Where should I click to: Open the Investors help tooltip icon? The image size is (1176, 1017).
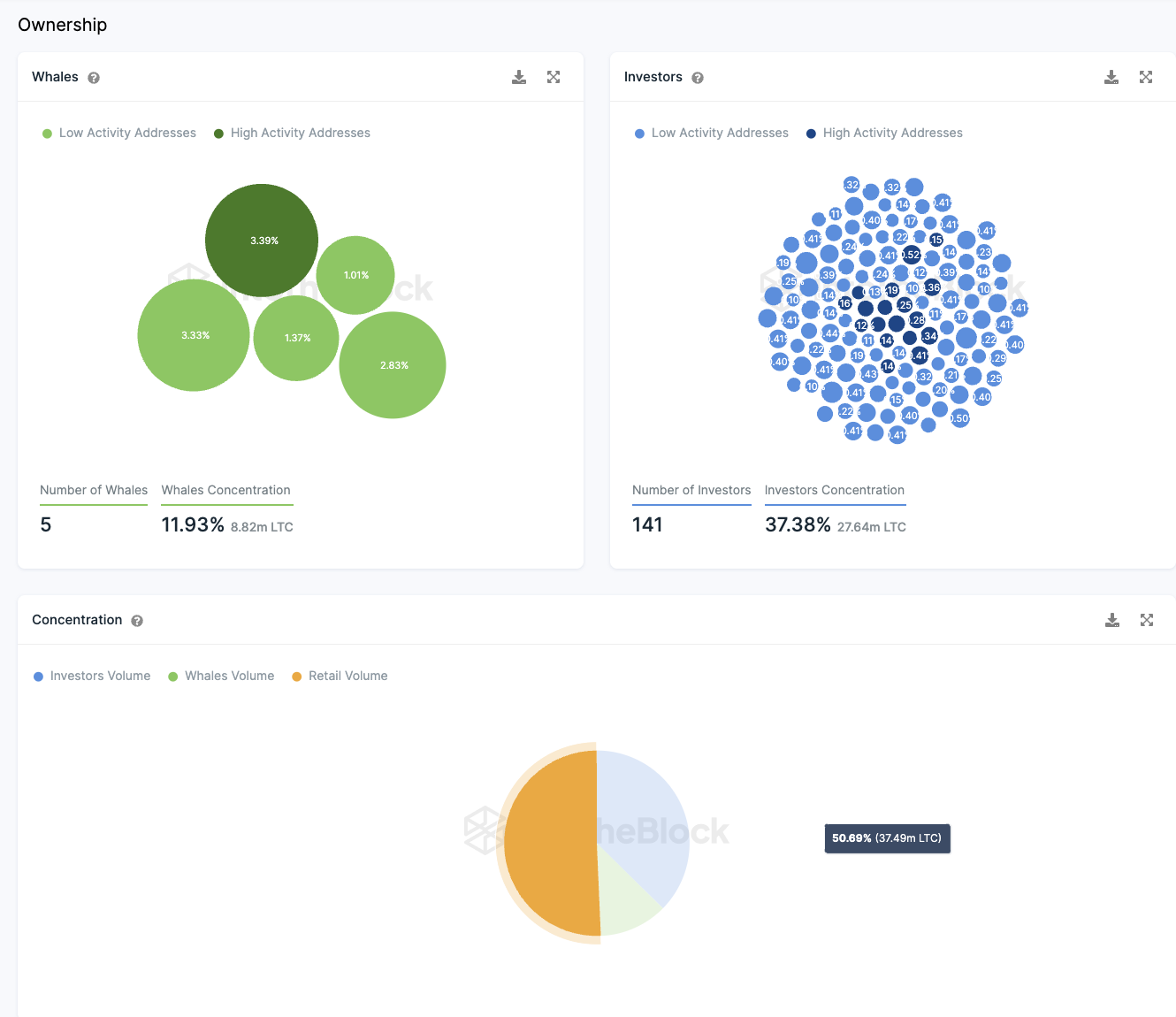point(698,78)
